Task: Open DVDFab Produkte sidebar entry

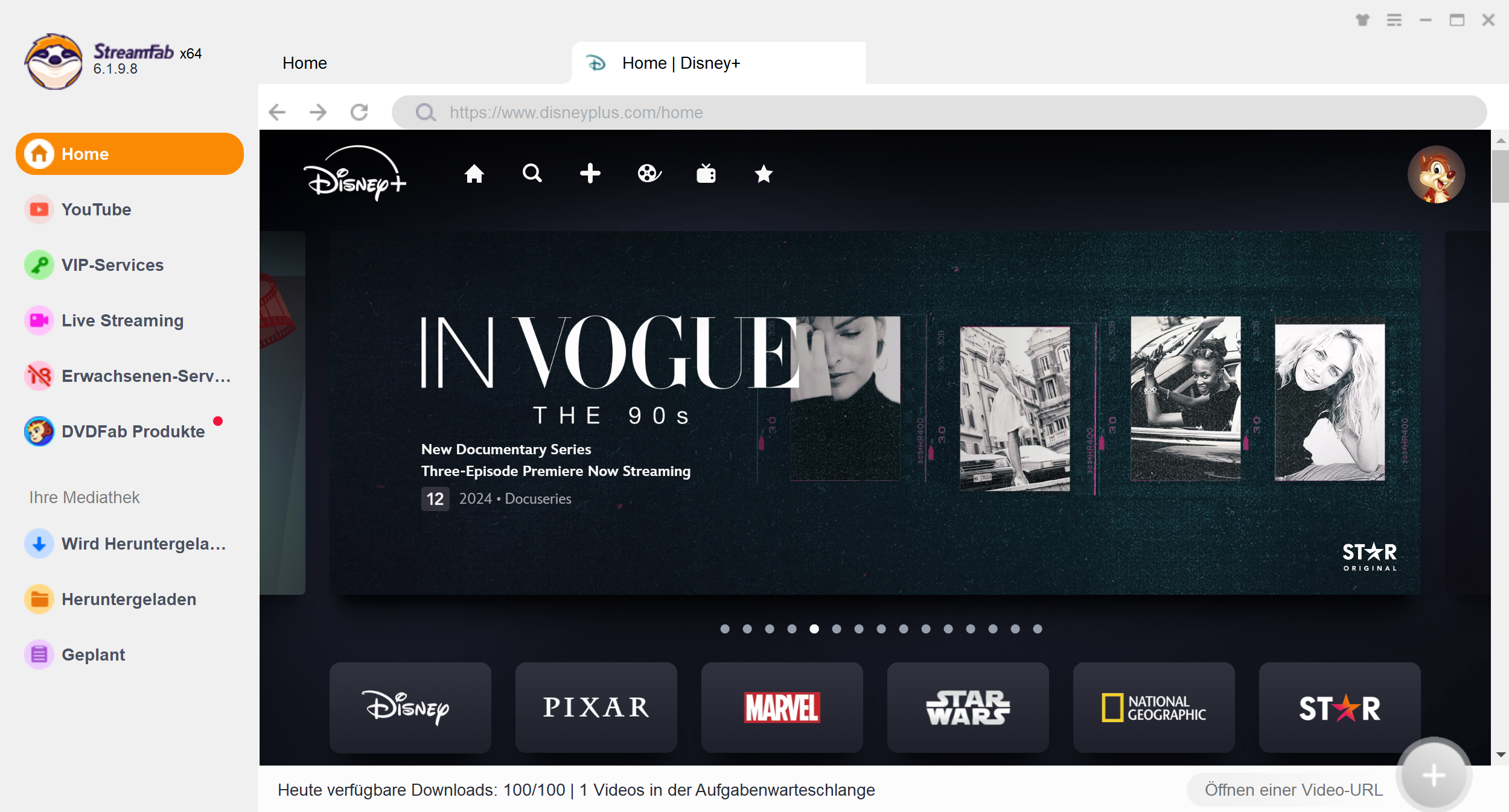Action: point(130,431)
